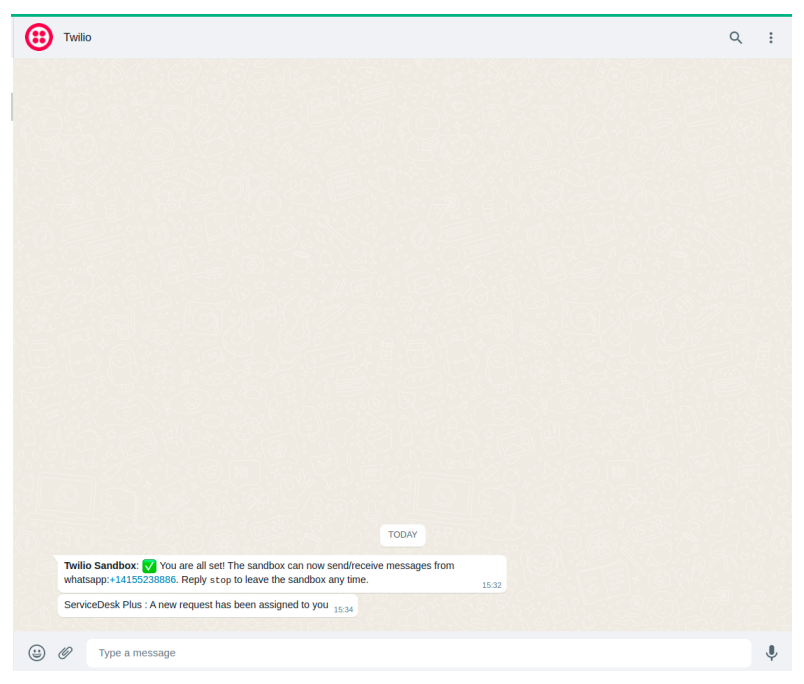This screenshot has height=684, width=804.
Task: Focus the "Type a message" field
Action: (x=418, y=653)
